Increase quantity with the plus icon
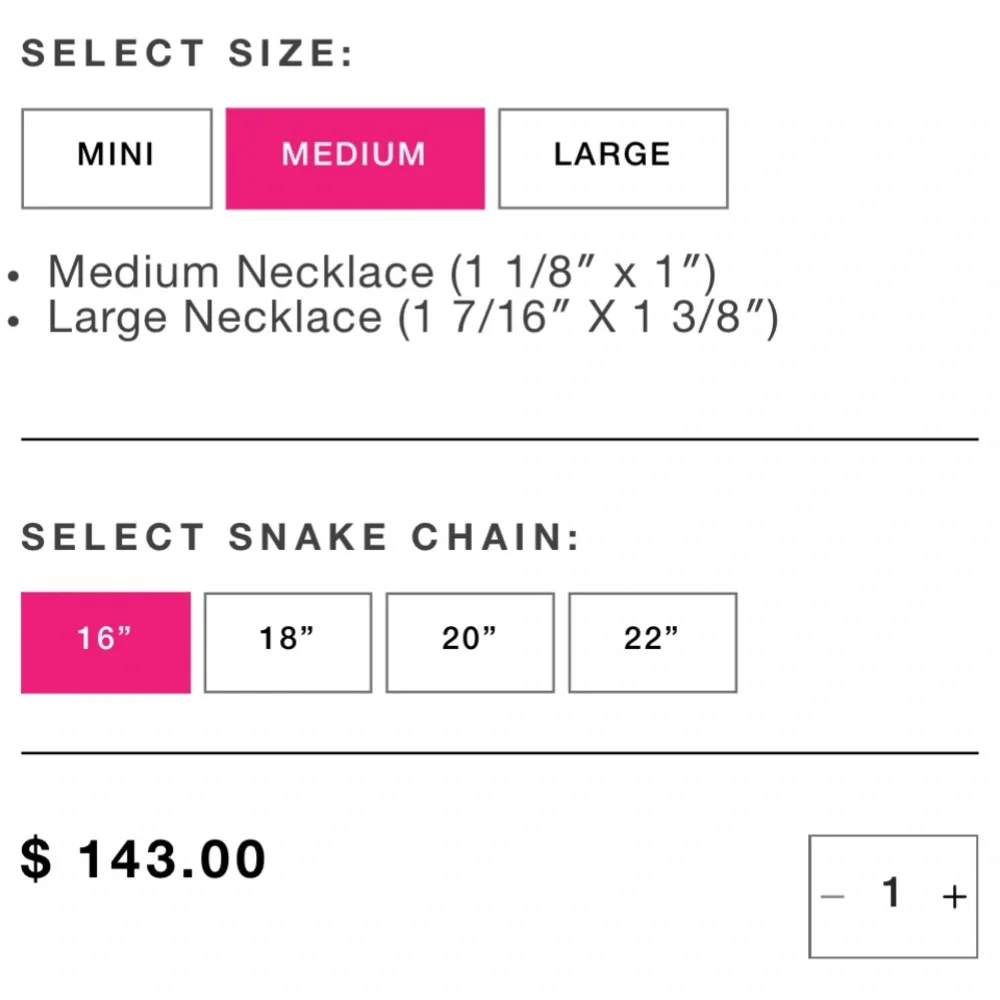This screenshot has height=1000, width=1000. point(954,895)
